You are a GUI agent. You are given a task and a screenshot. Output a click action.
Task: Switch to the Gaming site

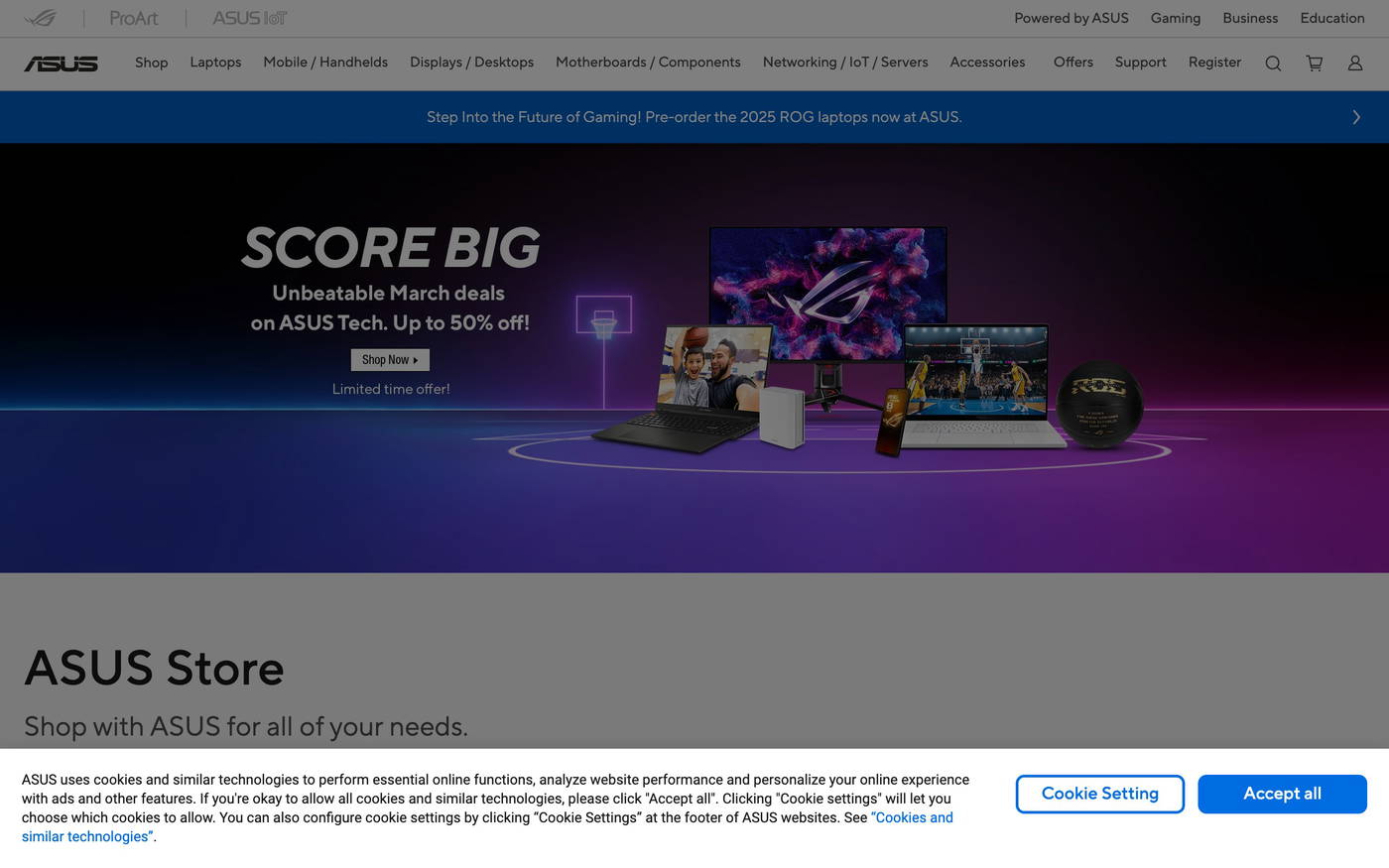(x=1175, y=18)
